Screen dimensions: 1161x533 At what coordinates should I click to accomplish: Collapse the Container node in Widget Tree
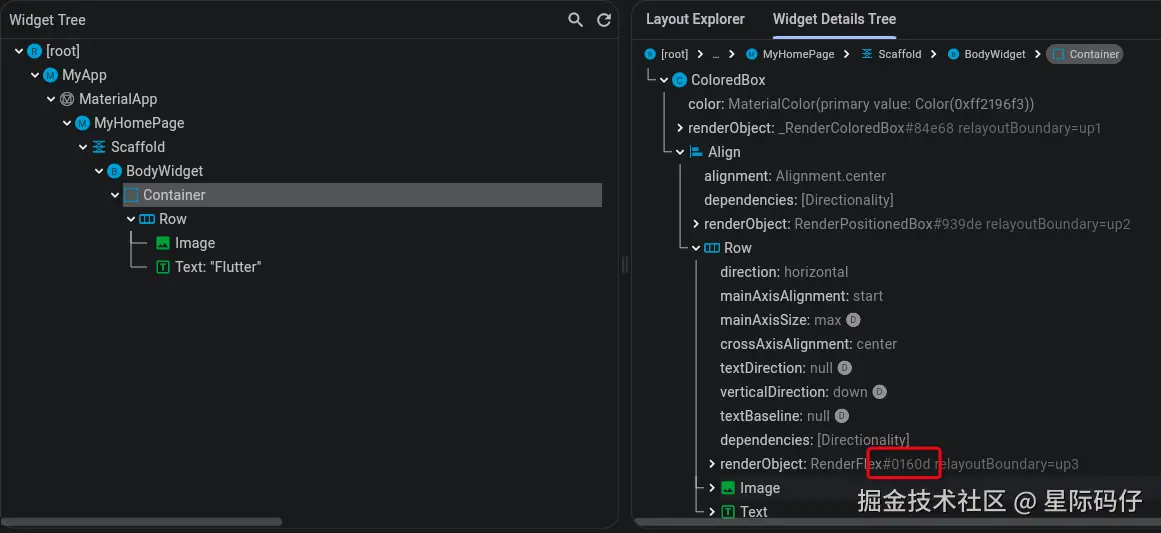115,195
